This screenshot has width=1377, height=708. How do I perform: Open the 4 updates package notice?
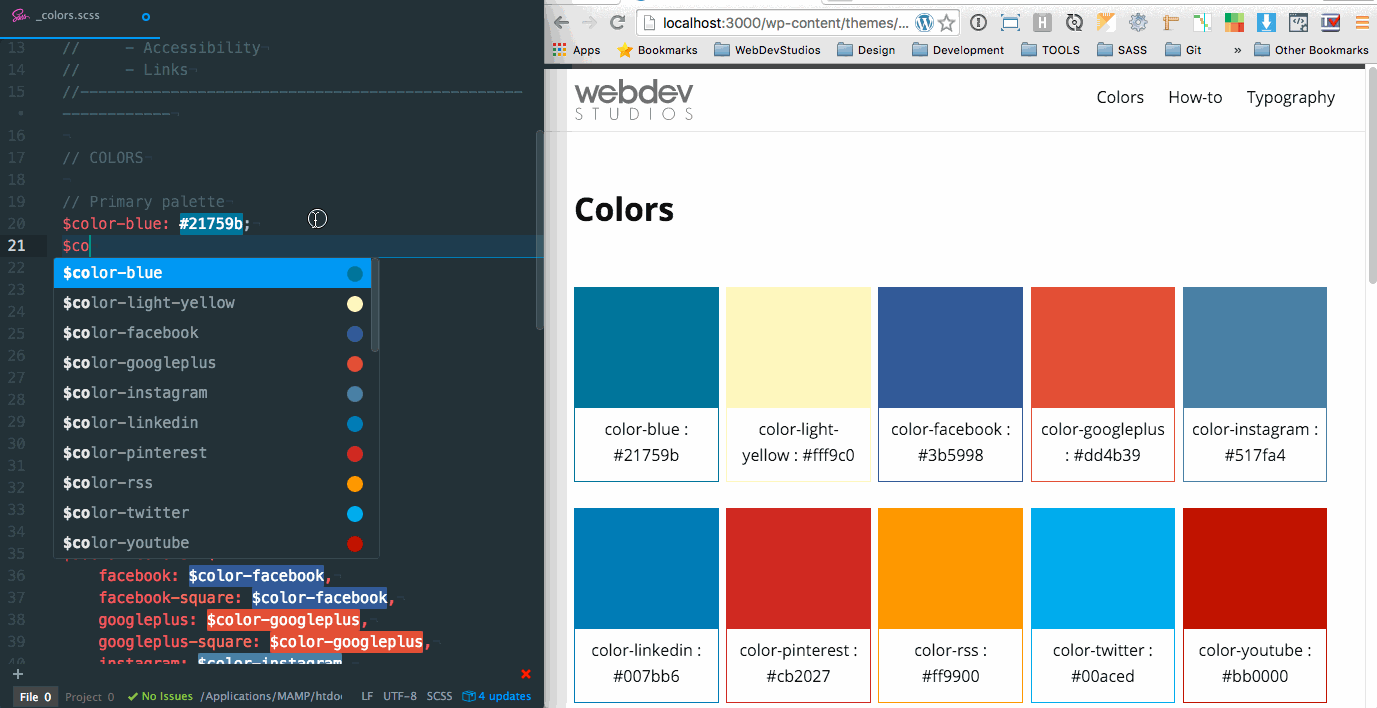click(496, 697)
